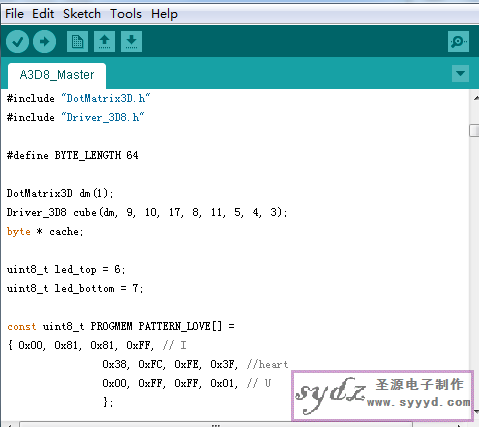Click the "// U" comment
479x427 pixels.
point(259,383)
